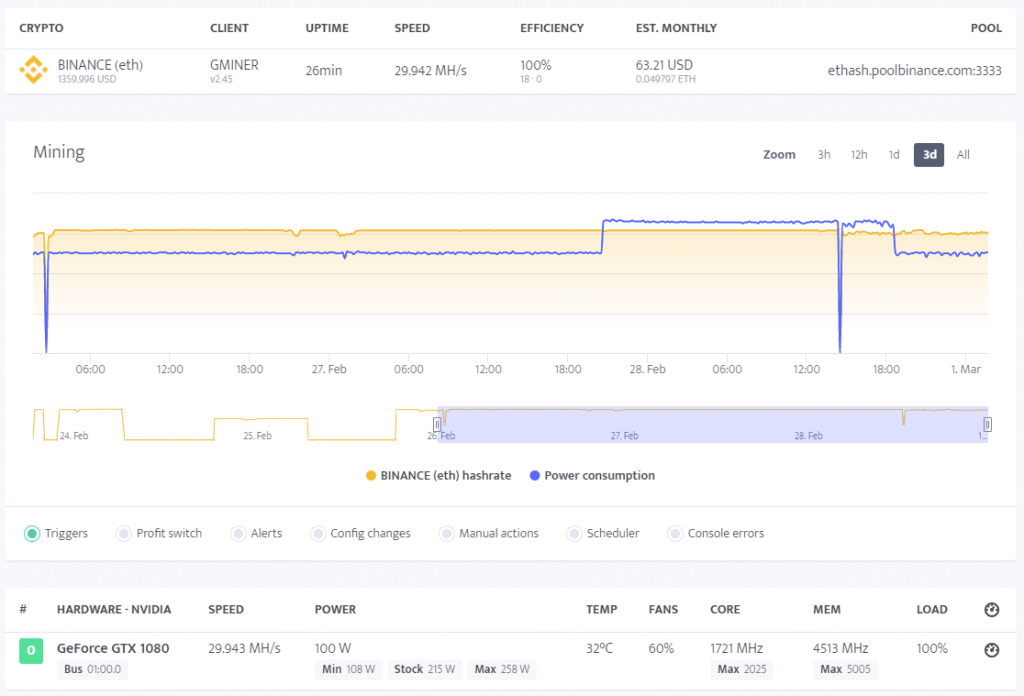1024x696 pixels.
Task: Click the CRYPTO column header
Action: click(x=41, y=28)
